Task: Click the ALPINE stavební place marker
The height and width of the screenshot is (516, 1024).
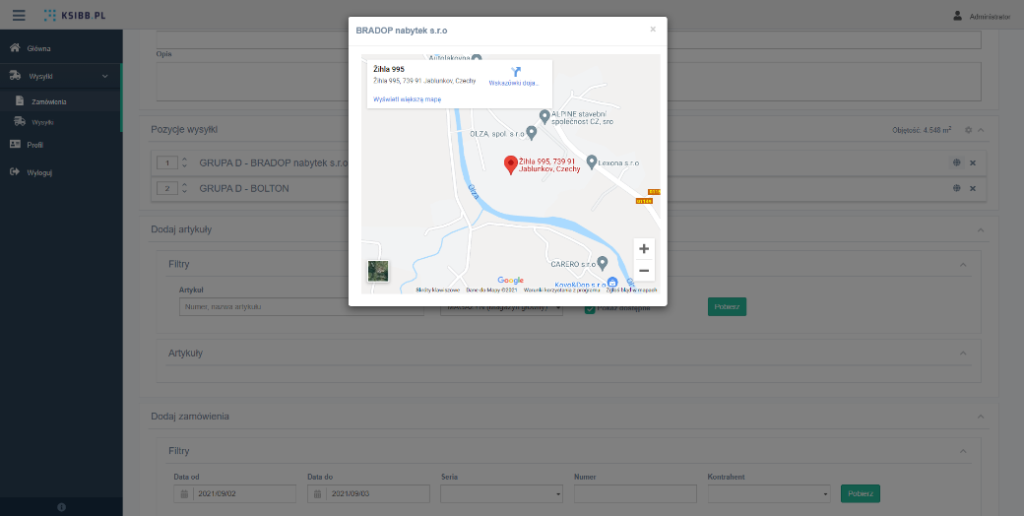Action: (x=544, y=116)
